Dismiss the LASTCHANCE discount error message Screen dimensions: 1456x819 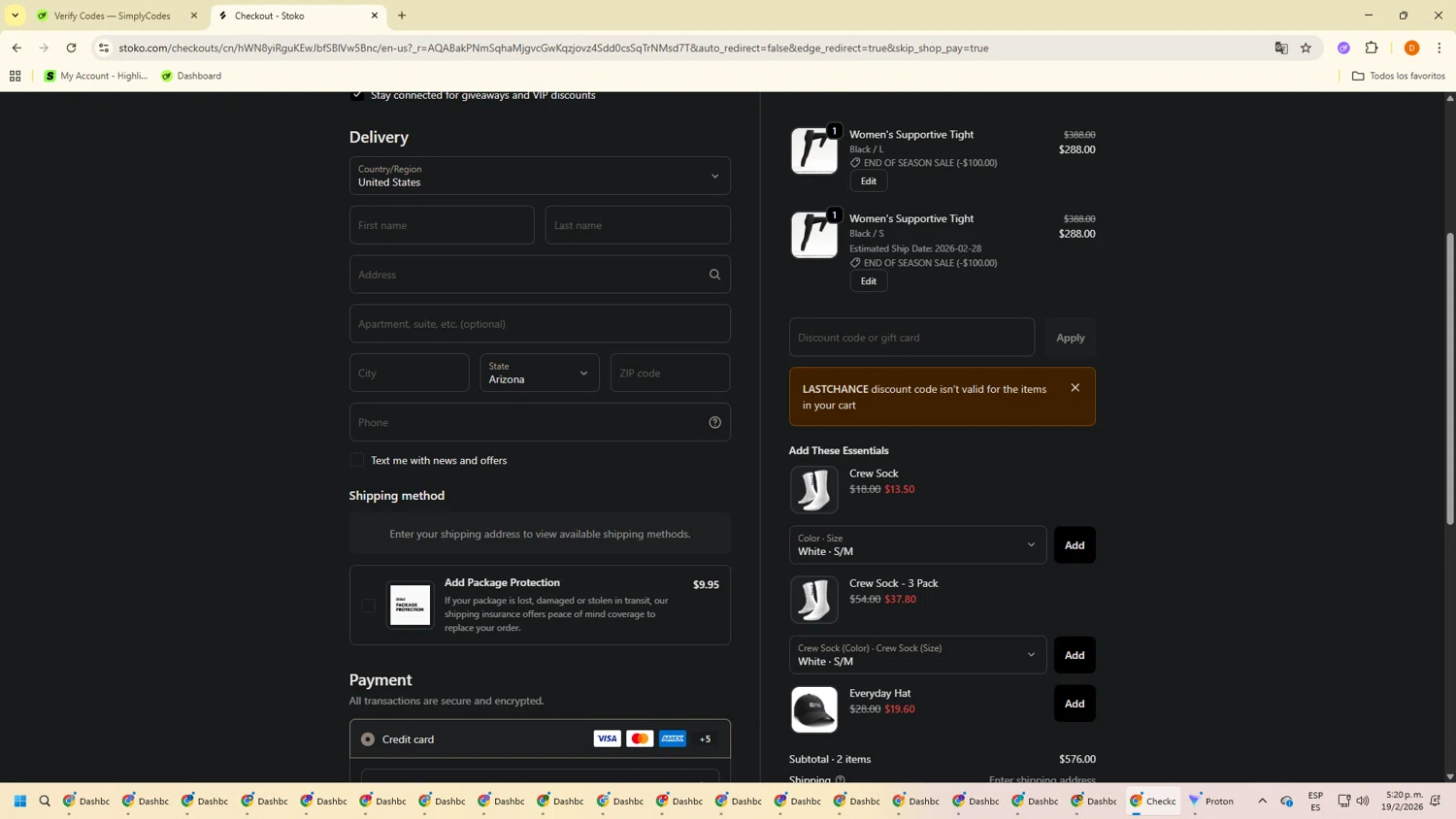pyautogui.click(x=1075, y=388)
